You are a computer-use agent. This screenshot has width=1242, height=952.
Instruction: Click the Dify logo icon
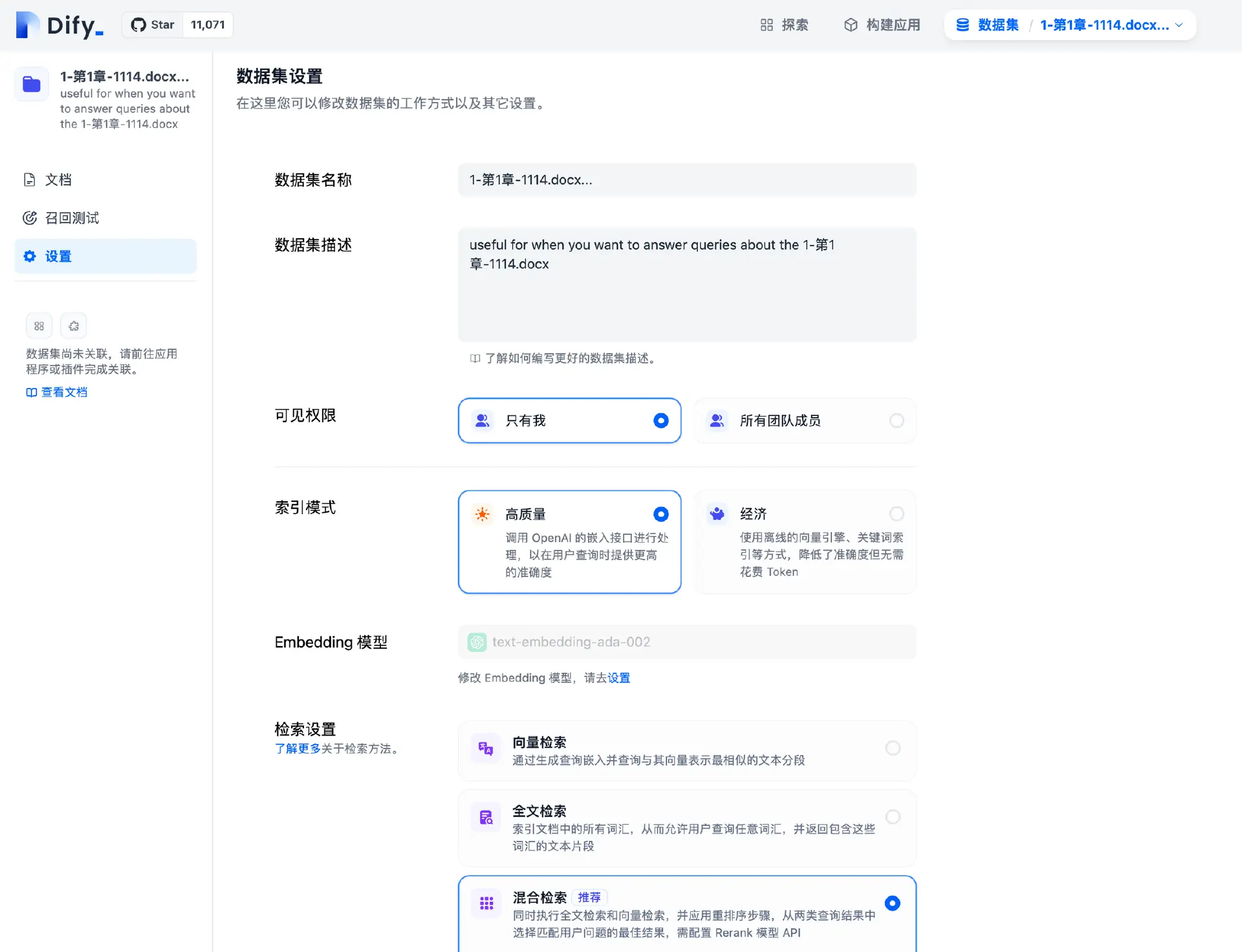(27, 25)
